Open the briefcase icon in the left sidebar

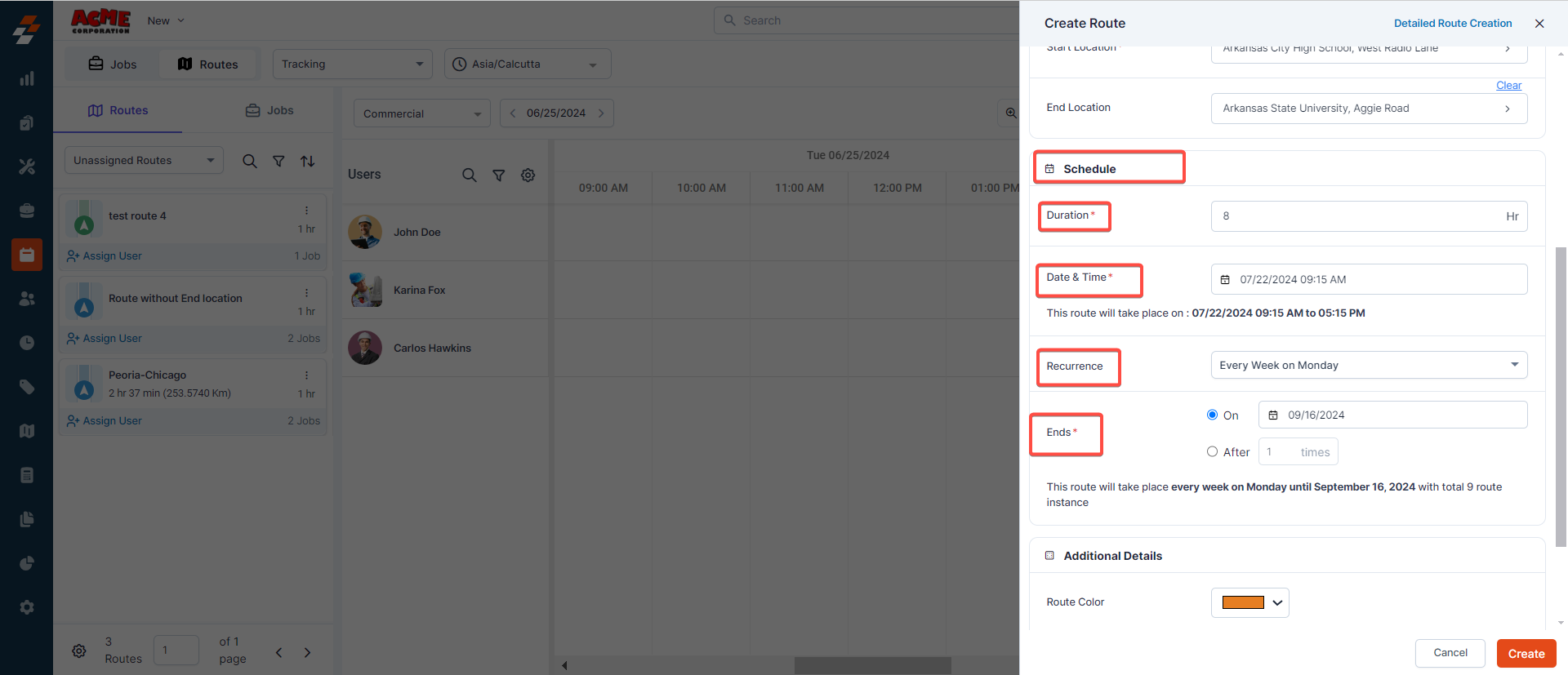pyautogui.click(x=27, y=211)
